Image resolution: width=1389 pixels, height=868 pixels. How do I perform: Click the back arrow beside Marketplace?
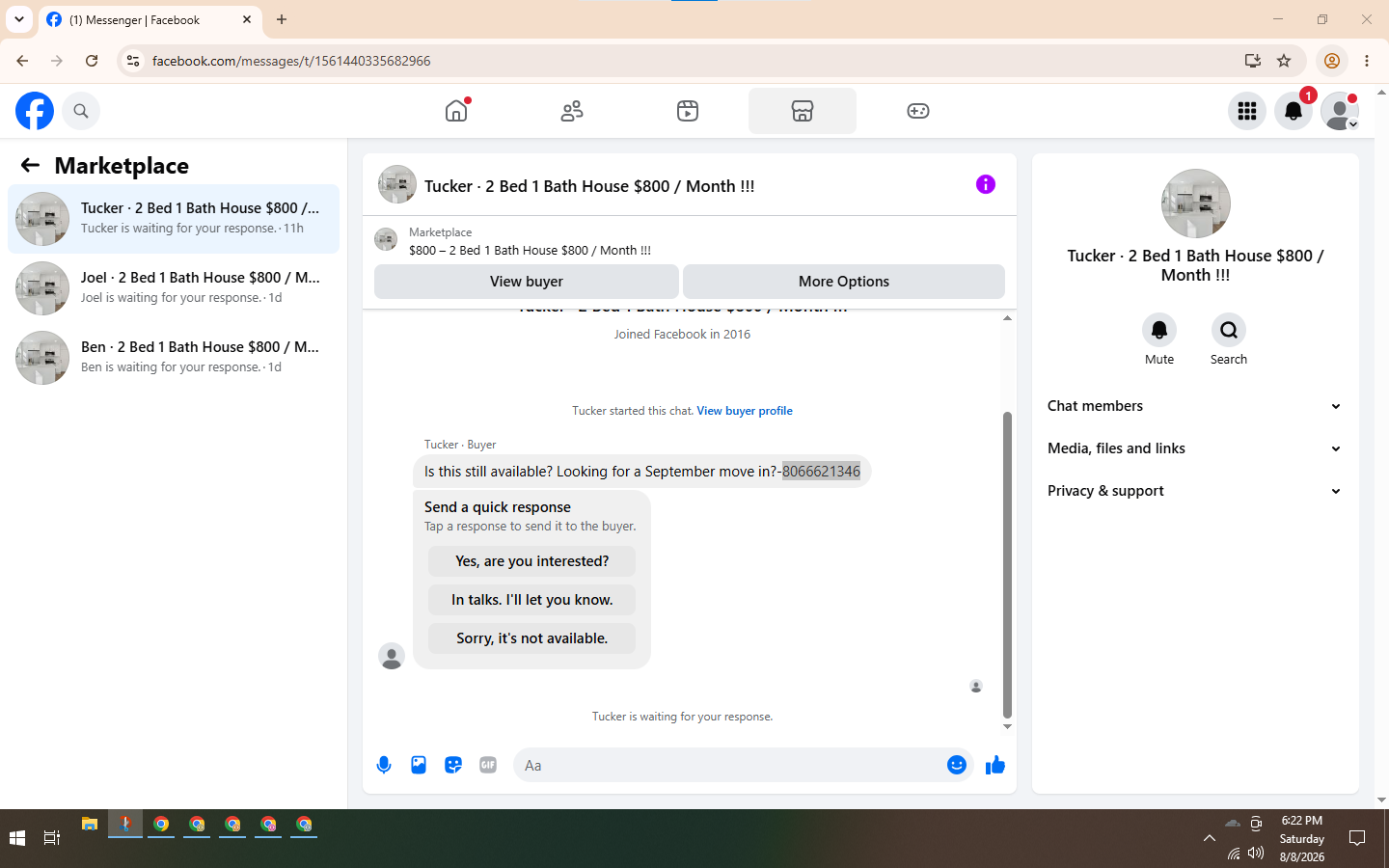tap(30, 165)
